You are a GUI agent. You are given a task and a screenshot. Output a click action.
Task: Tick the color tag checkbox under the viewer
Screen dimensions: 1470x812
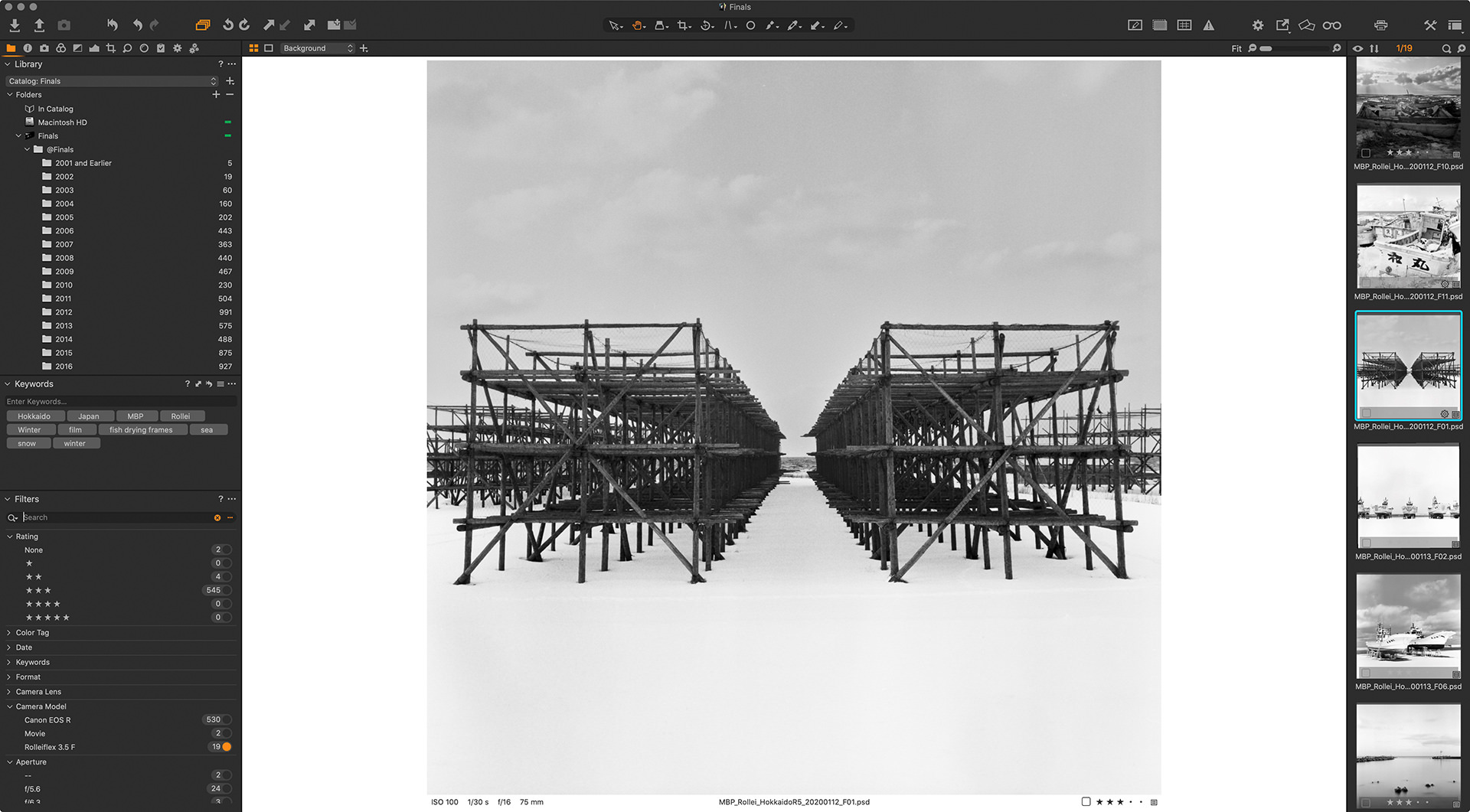[x=1086, y=802]
